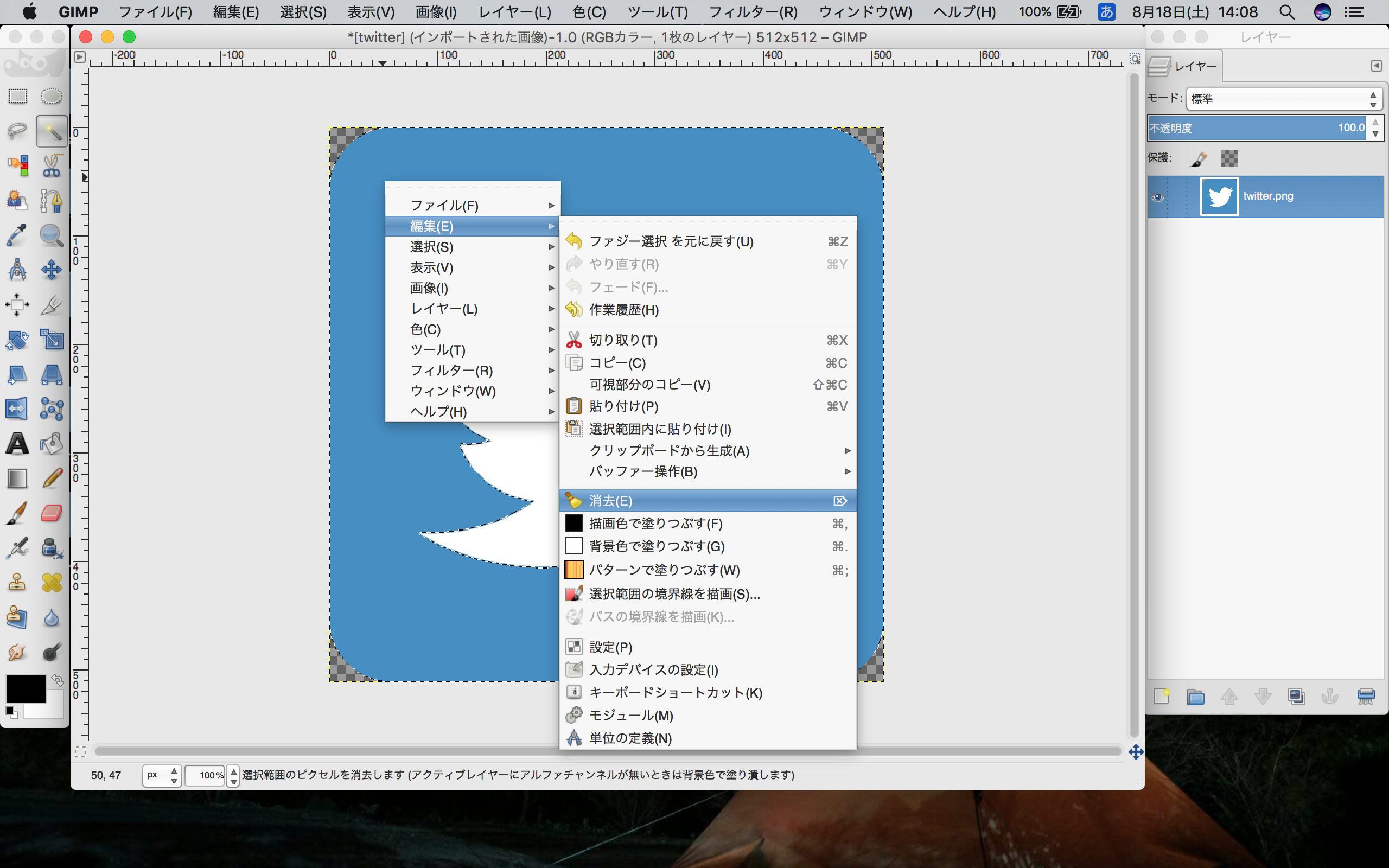The height and width of the screenshot is (868, 1389).
Task: Delete layer icon in Layers panel
Action: point(1366,697)
